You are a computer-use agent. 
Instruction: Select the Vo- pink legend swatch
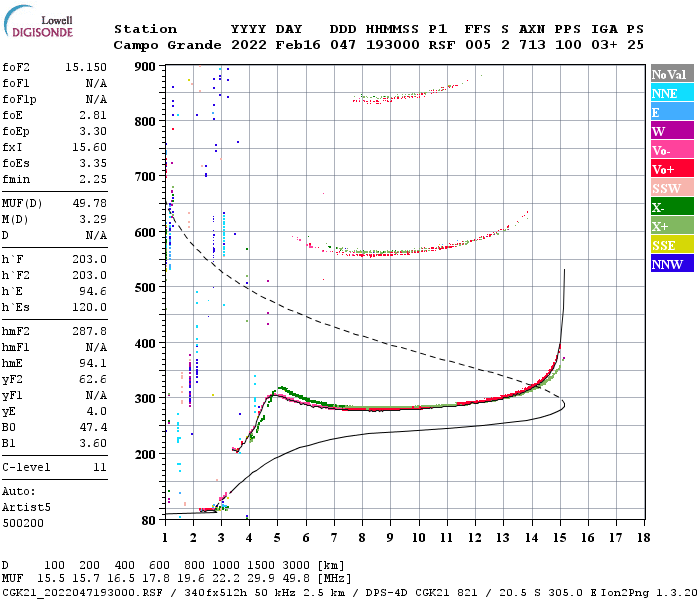[x=672, y=150]
